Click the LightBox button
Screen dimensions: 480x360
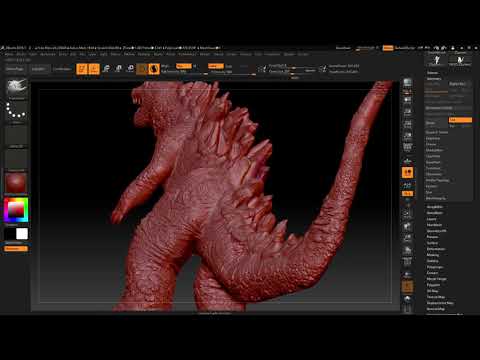tap(38, 69)
